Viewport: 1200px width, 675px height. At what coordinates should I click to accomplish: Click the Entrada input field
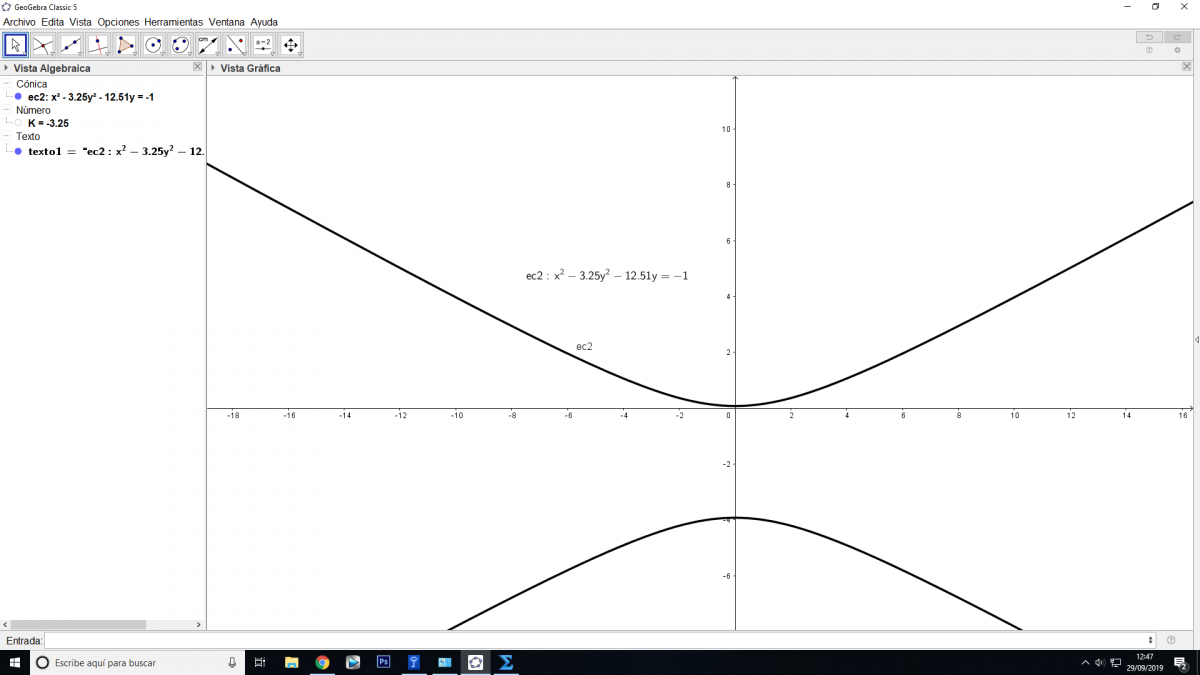coord(598,640)
